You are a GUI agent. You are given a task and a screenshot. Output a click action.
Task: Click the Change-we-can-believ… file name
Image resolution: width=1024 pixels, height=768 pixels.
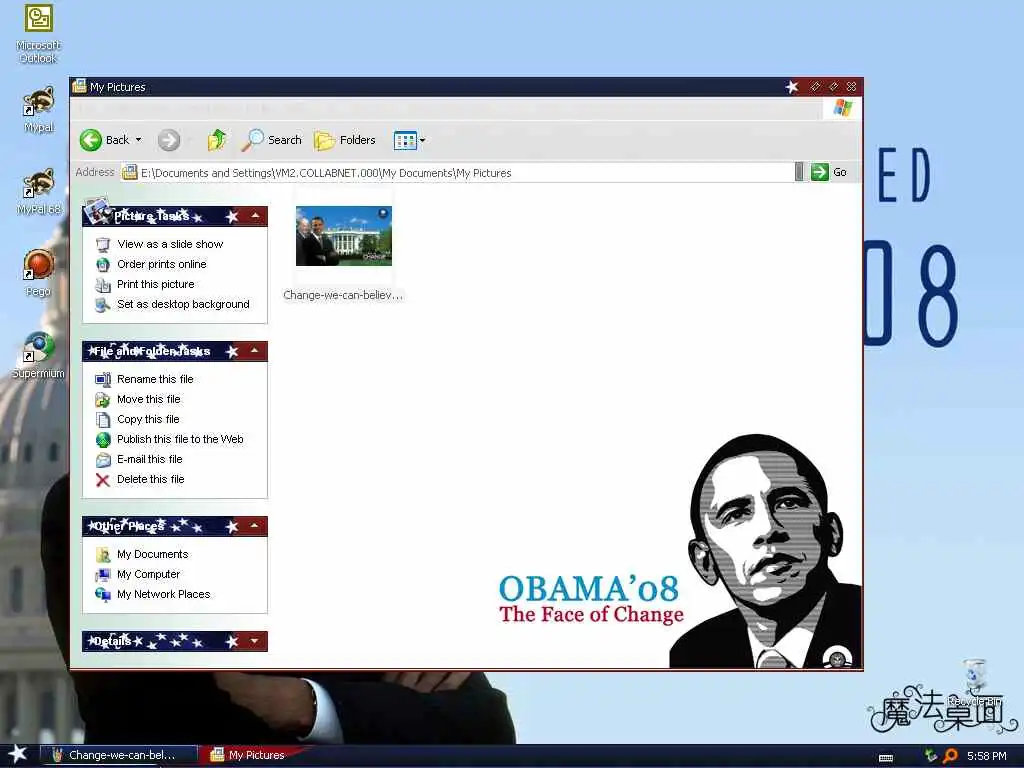point(343,295)
